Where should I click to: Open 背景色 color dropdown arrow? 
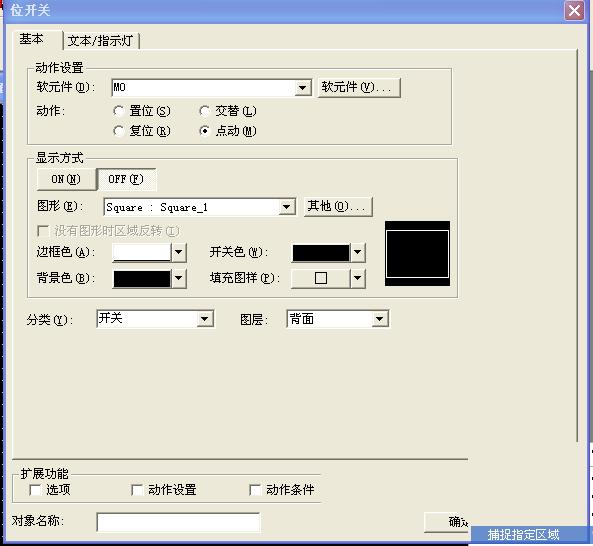click(x=179, y=279)
